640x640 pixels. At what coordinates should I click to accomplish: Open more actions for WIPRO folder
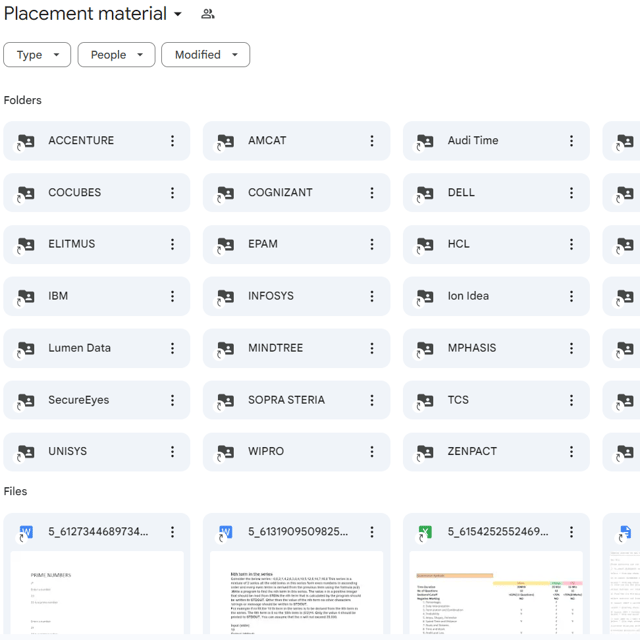pos(372,452)
